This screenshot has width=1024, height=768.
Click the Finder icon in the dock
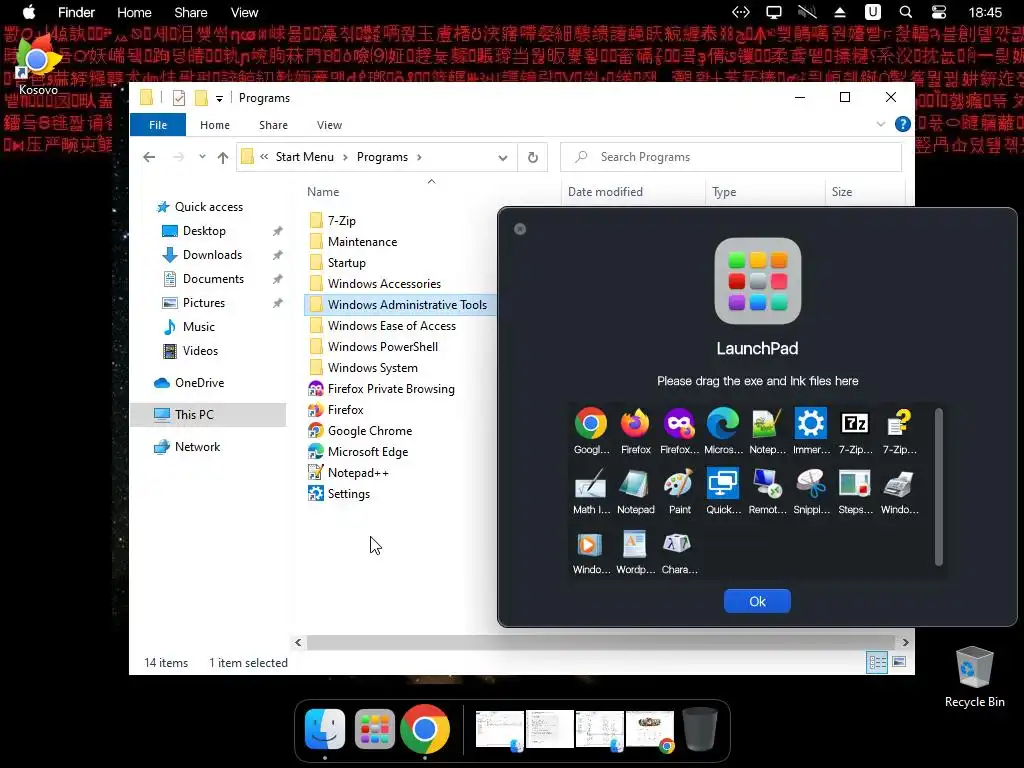[x=325, y=728]
